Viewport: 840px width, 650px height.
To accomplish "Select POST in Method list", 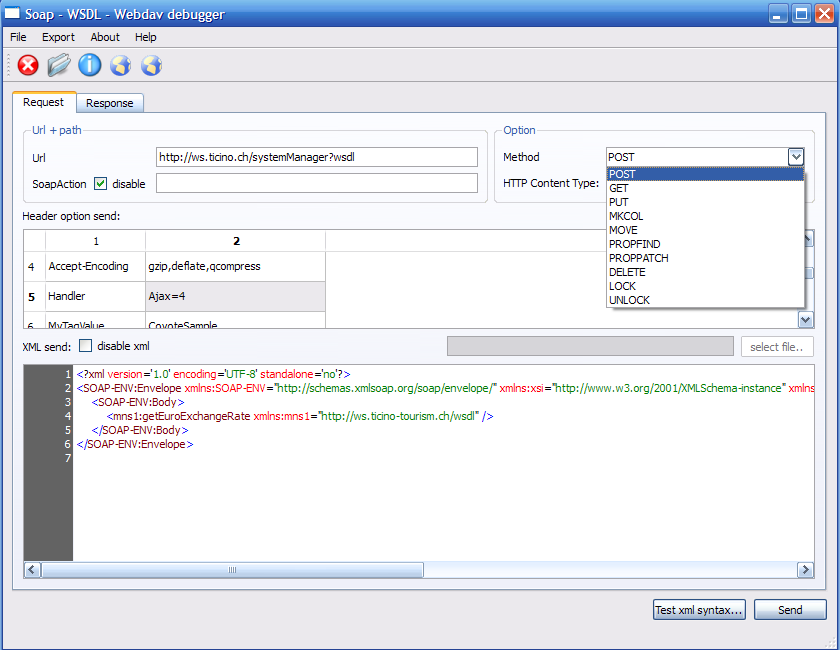I will click(x=705, y=174).
